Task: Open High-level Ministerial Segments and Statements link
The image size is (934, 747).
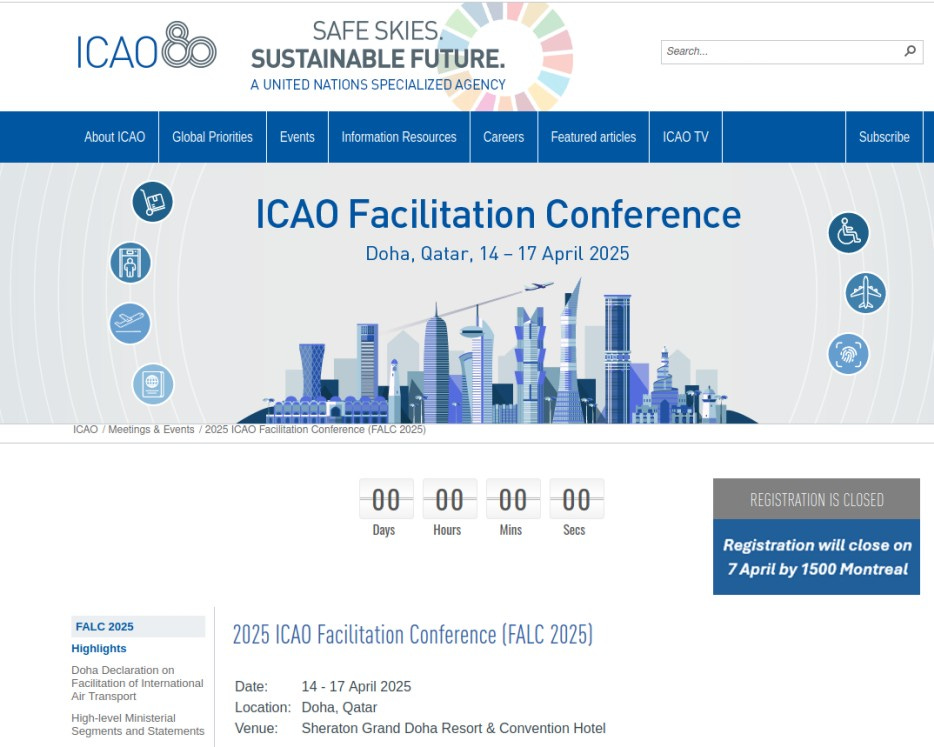Action: (x=138, y=724)
